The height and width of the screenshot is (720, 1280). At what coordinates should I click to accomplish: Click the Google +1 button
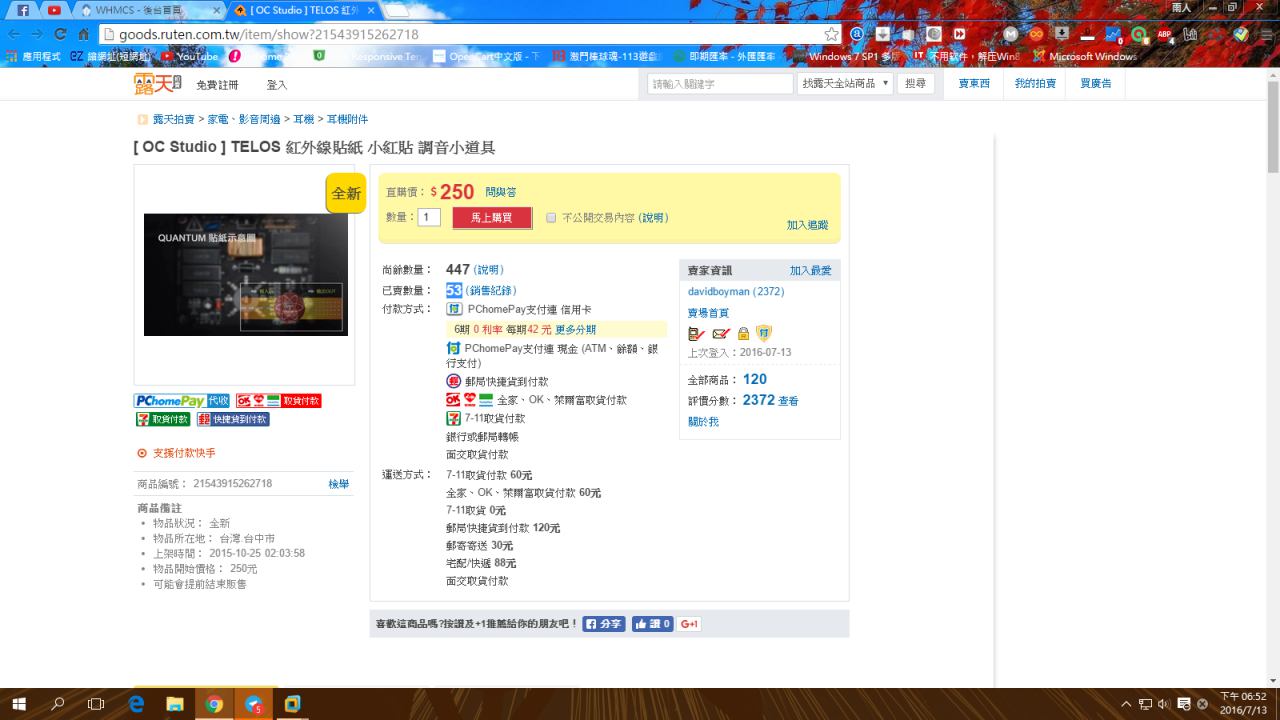pyautogui.click(x=689, y=624)
